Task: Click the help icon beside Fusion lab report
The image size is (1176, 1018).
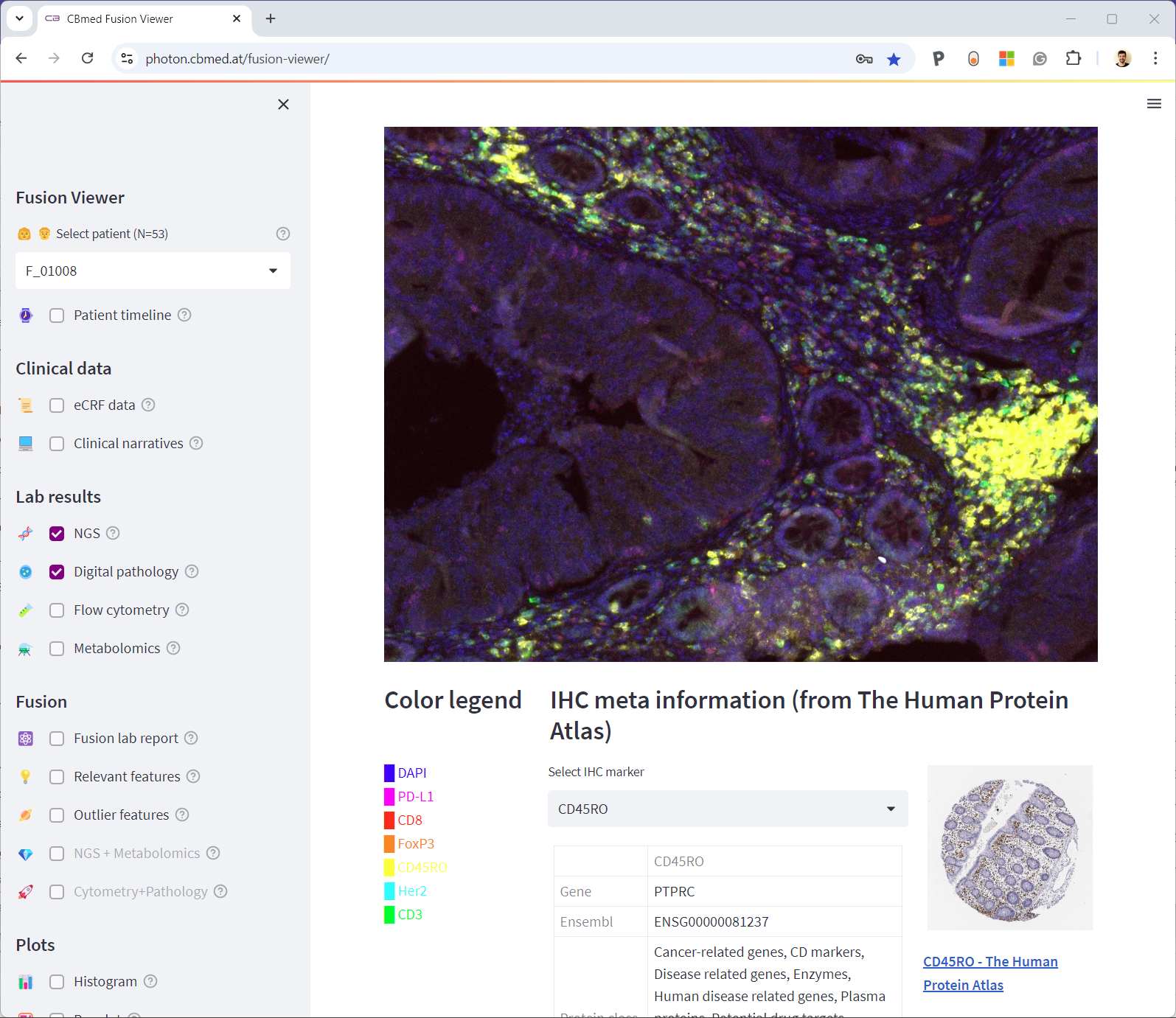Action: coord(191,738)
